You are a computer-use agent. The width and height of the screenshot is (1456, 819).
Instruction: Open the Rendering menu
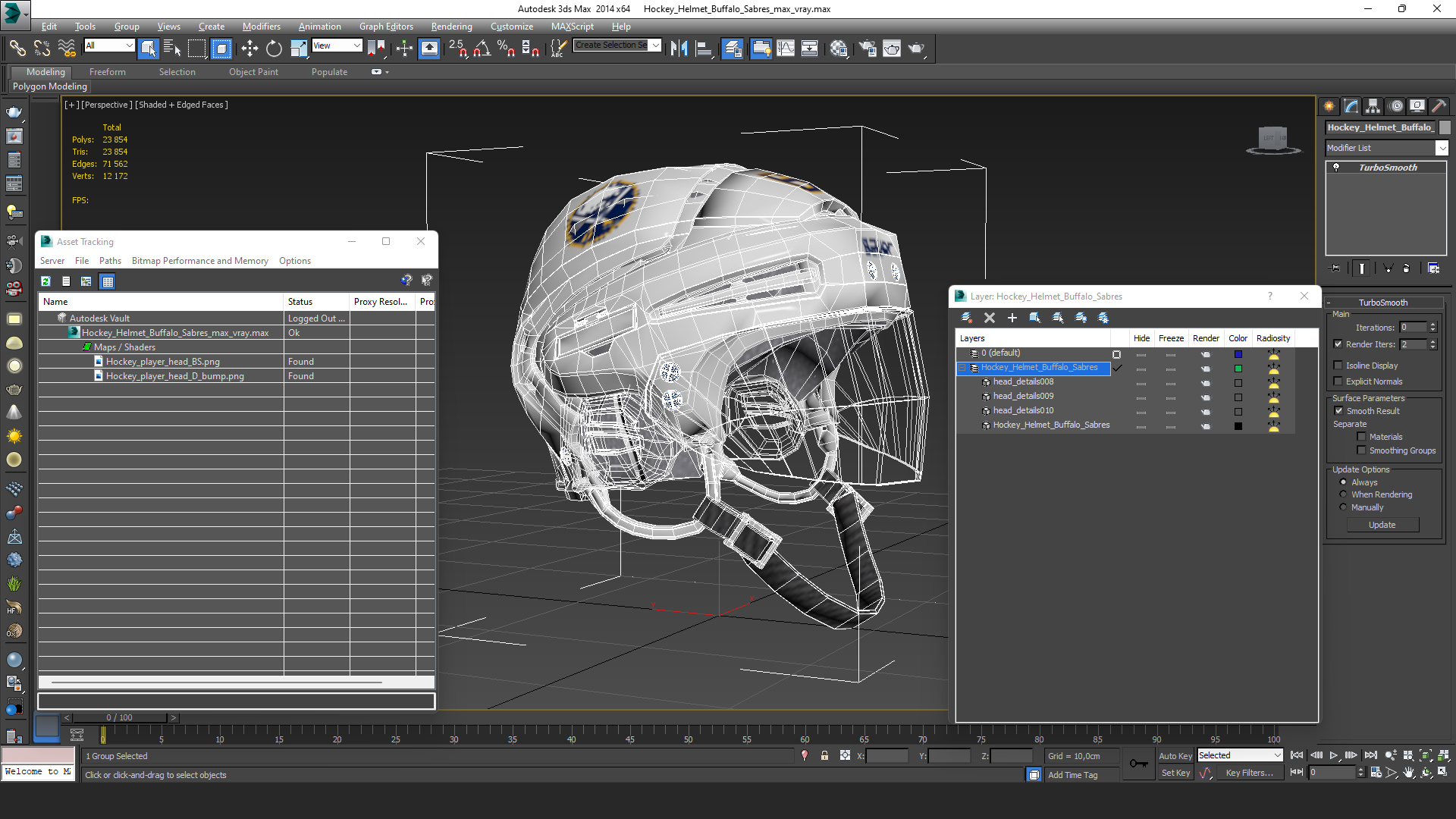tap(451, 27)
